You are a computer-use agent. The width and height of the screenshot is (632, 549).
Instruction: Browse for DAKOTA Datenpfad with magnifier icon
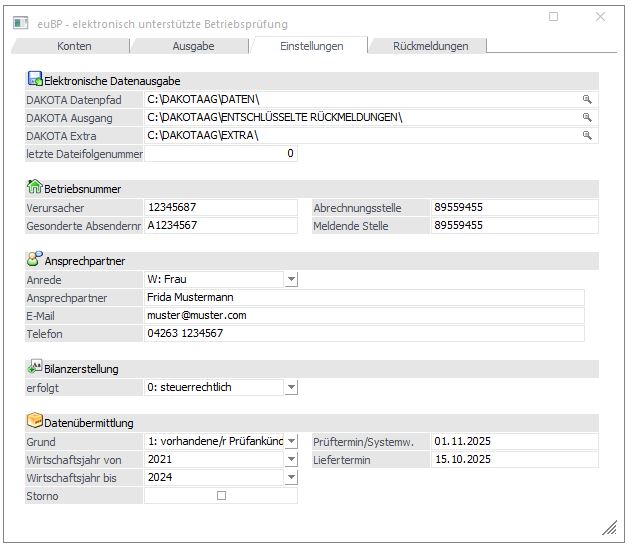(588, 99)
